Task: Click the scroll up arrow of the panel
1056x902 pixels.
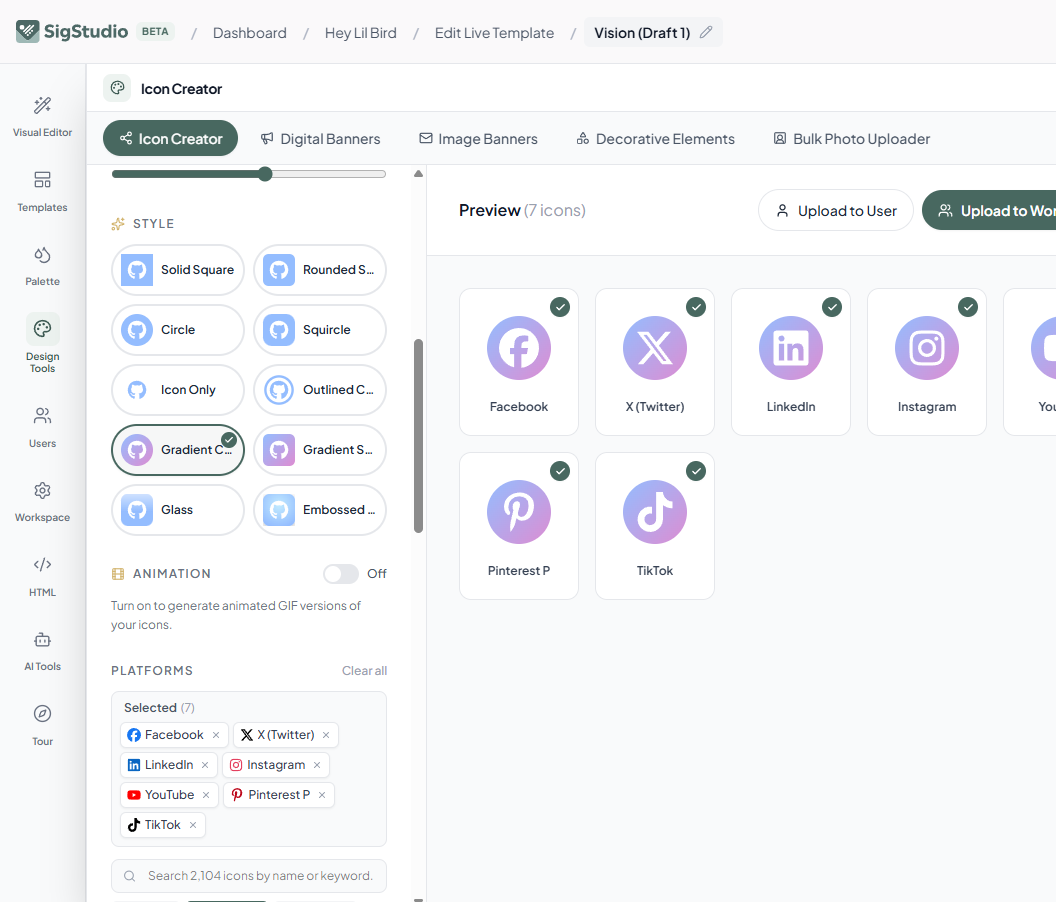Action: [x=418, y=174]
